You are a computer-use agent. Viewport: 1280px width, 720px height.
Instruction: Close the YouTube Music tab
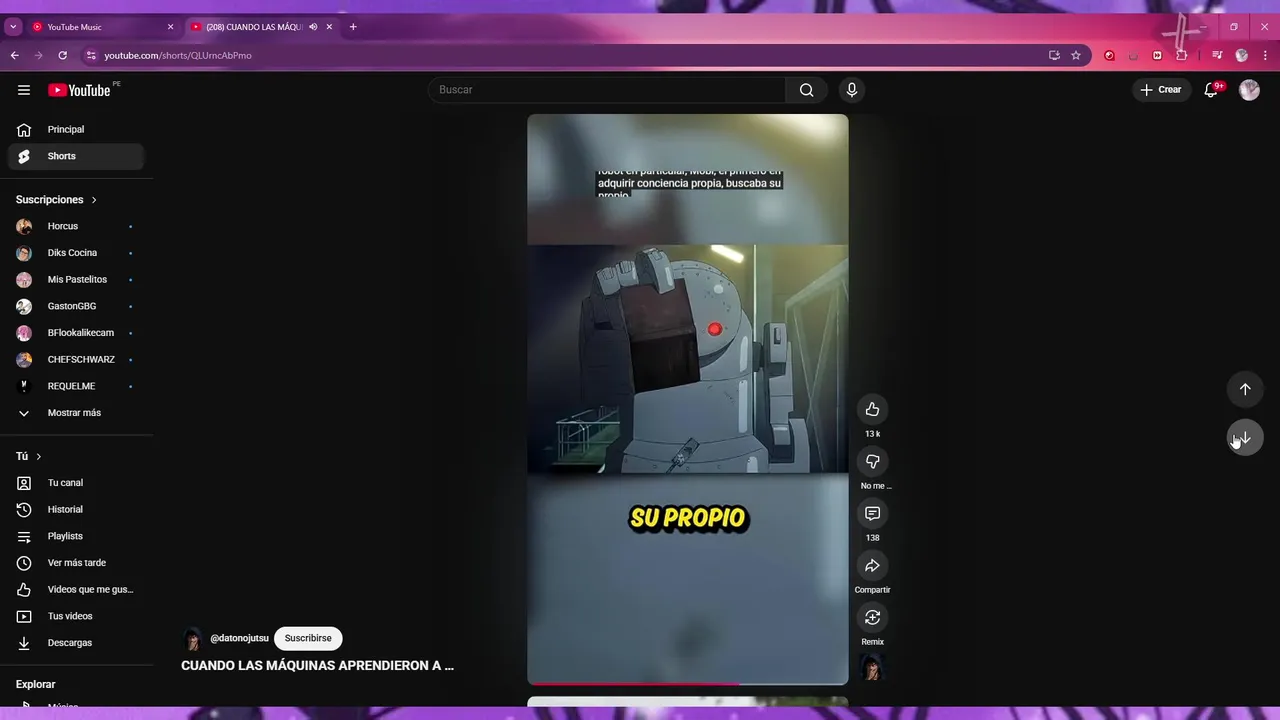tap(170, 27)
